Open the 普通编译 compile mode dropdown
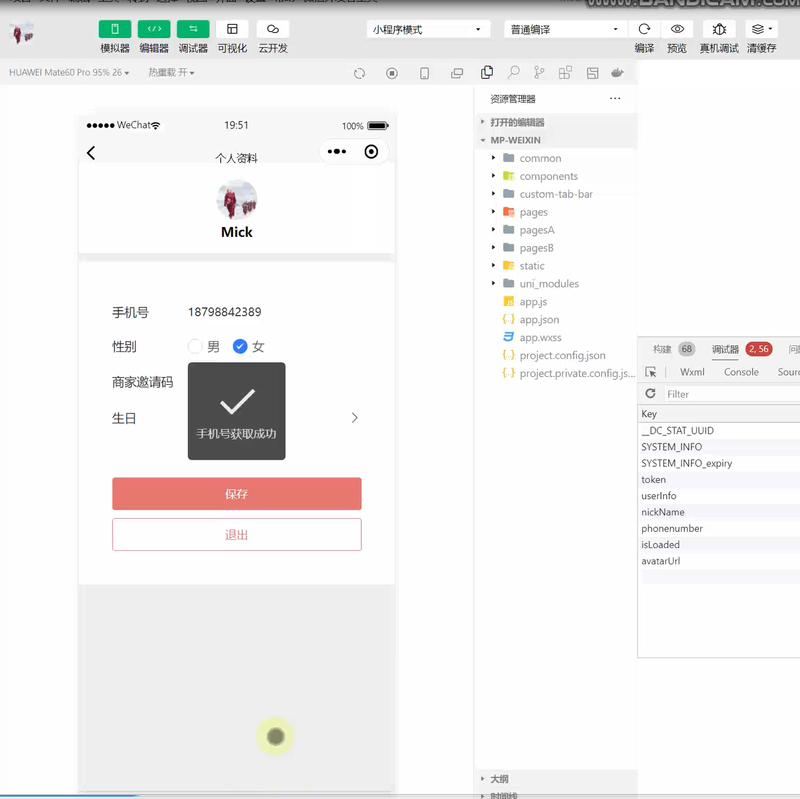800x799 pixels. (565, 30)
